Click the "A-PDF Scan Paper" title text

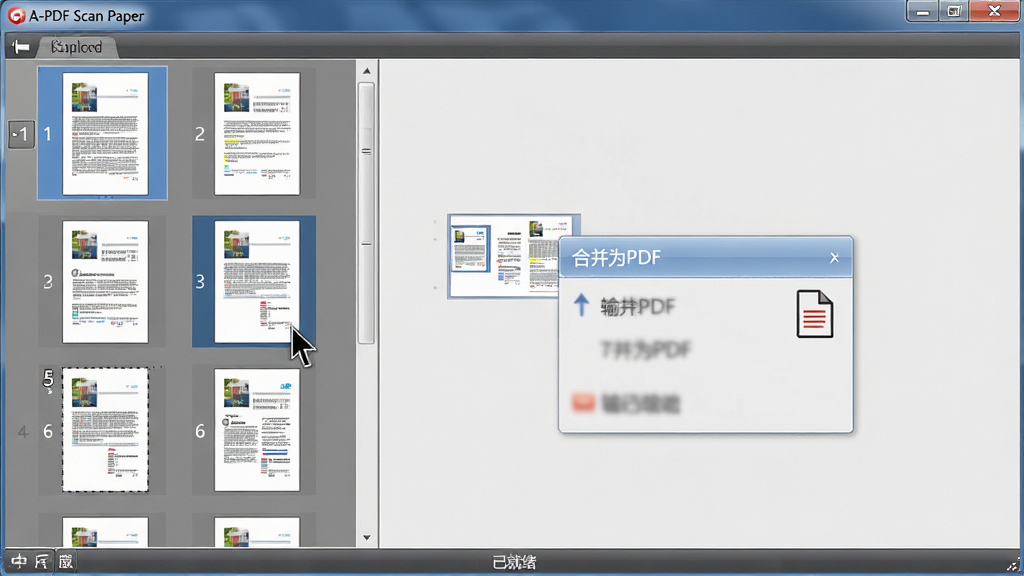(x=86, y=16)
